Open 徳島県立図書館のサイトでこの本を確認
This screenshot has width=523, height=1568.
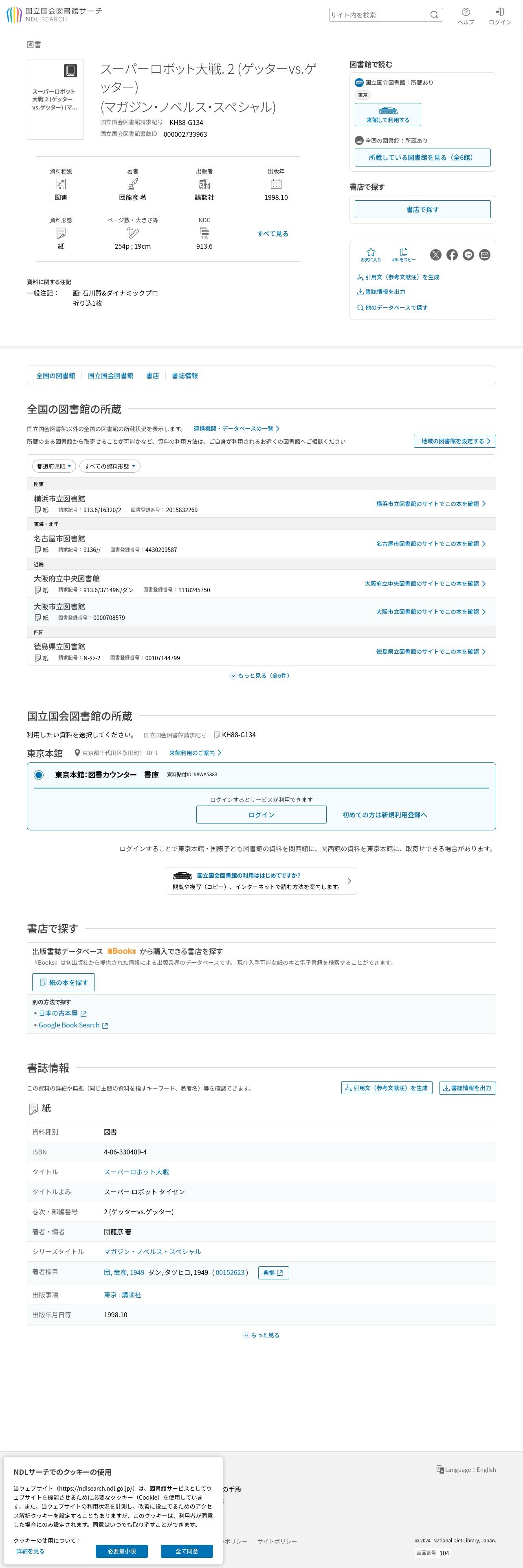pyautogui.click(x=431, y=651)
